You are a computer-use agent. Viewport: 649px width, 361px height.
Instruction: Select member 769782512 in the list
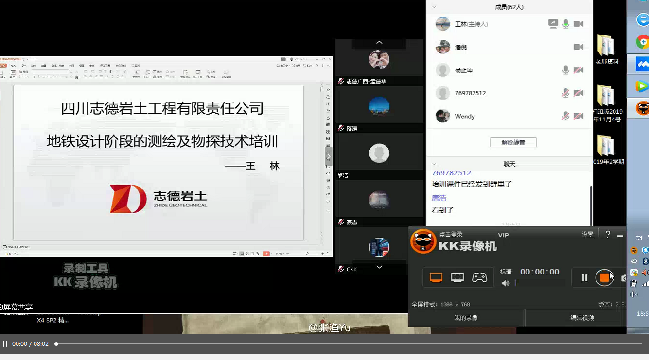click(510, 93)
